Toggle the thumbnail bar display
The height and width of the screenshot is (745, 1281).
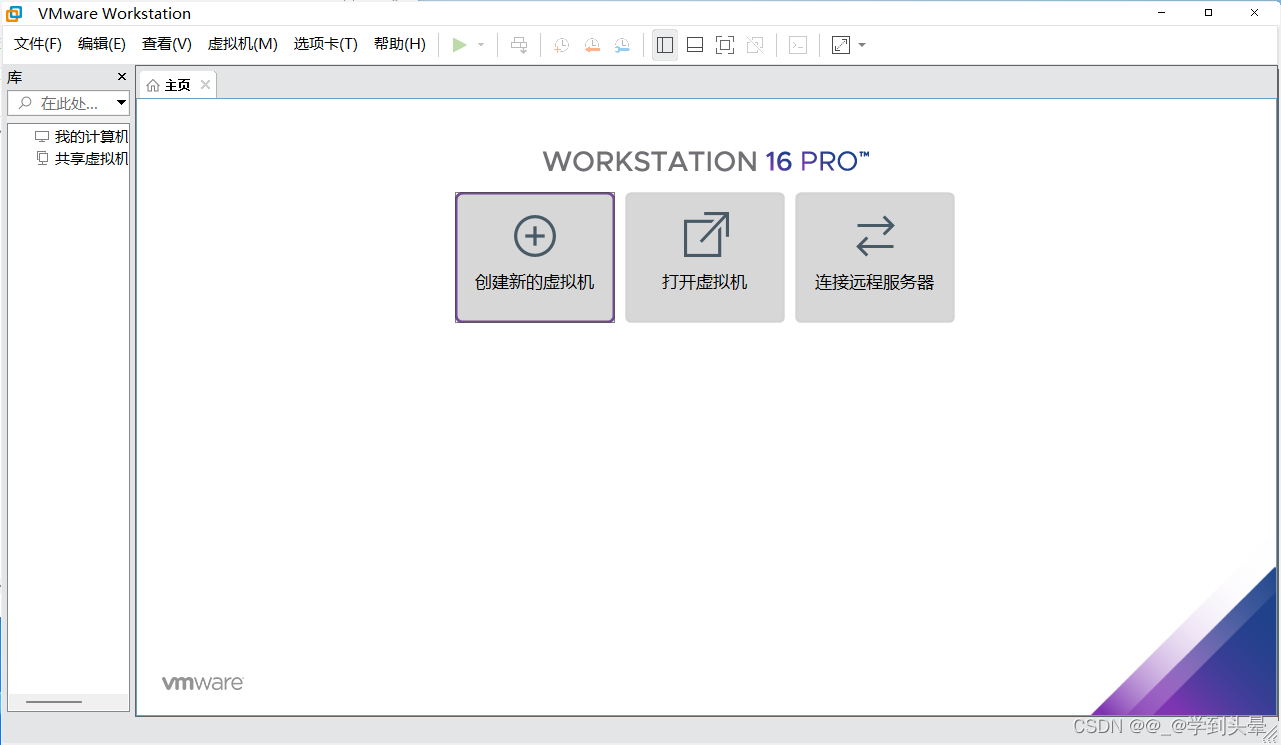point(694,45)
